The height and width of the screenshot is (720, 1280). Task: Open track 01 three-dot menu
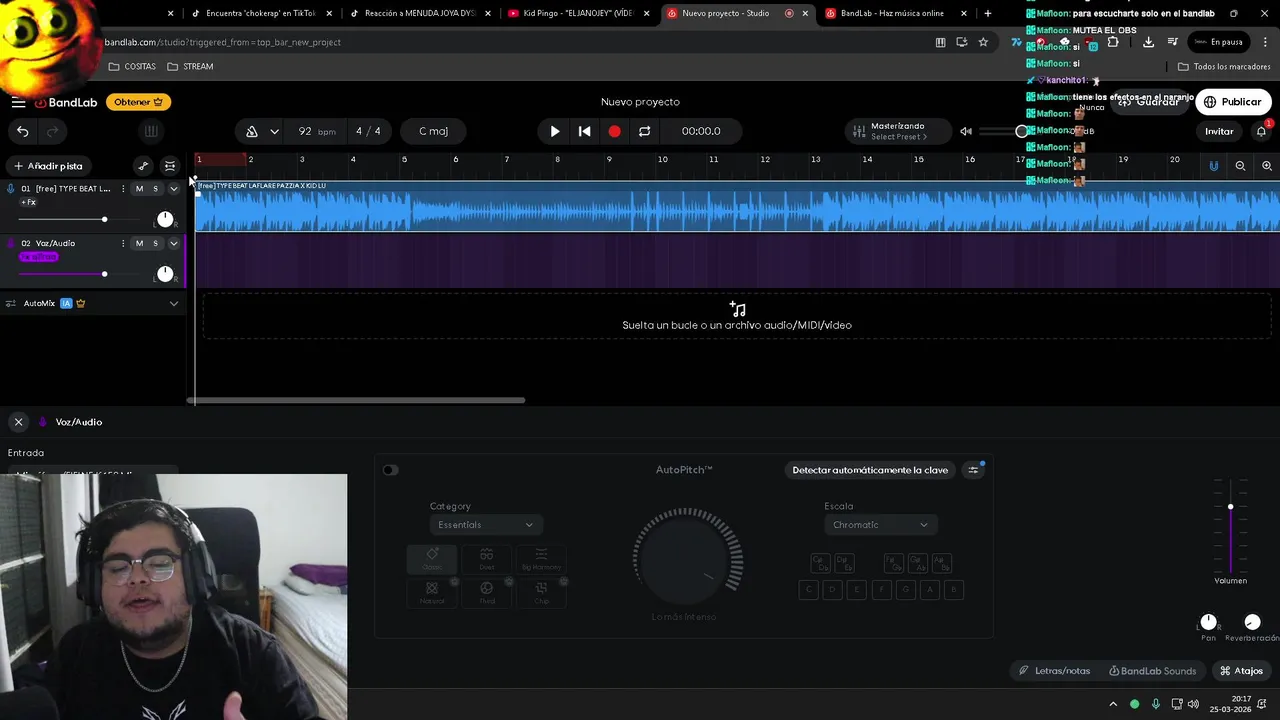coord(123,189)
